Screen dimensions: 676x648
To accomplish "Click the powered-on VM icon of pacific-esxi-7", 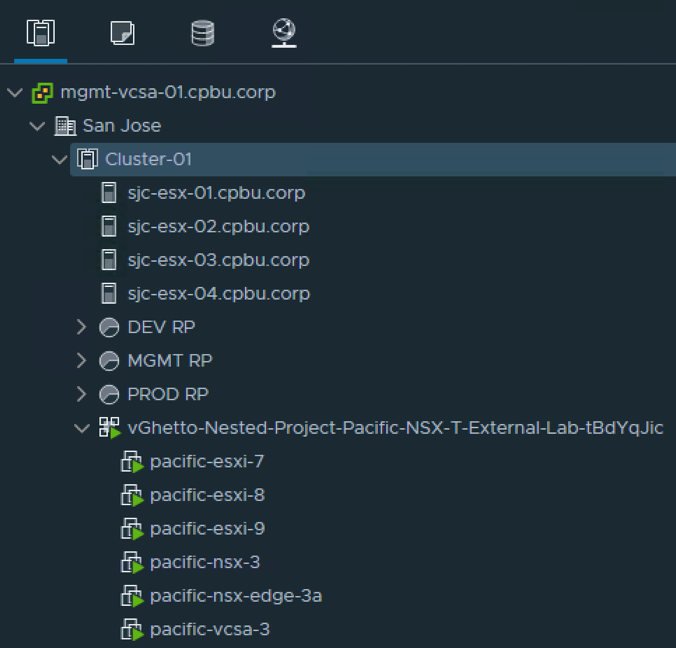I will [132, 462].
